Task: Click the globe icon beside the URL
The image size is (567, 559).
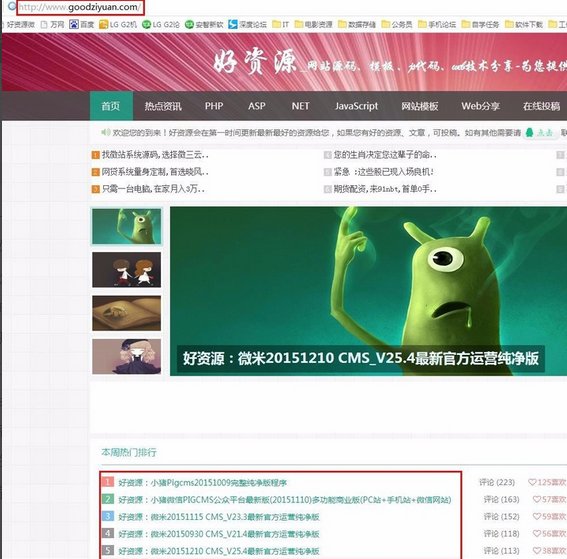Action: point(12,6)
